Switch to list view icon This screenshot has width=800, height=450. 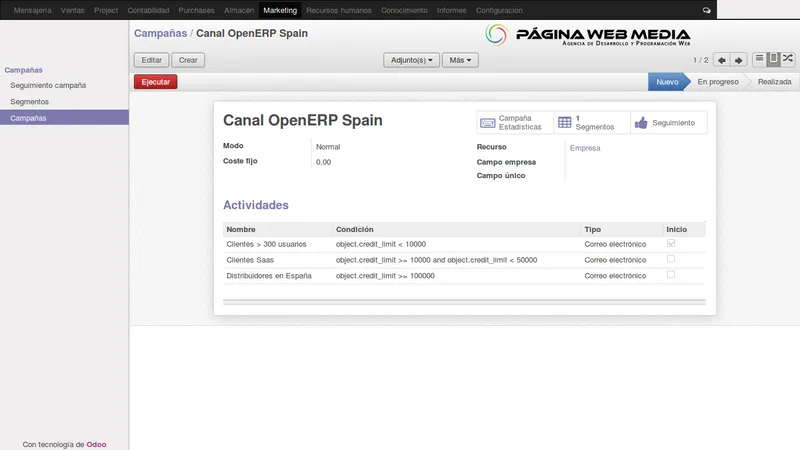[x=759, y=59]
